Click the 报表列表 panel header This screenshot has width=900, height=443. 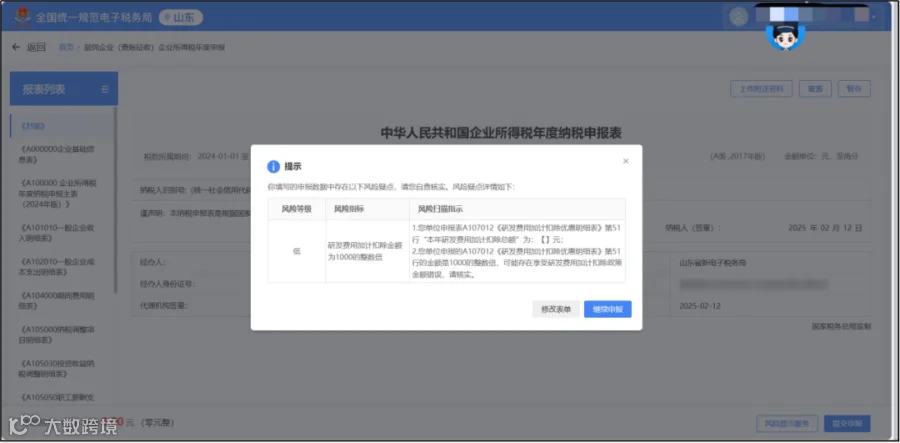coord(64,89)
